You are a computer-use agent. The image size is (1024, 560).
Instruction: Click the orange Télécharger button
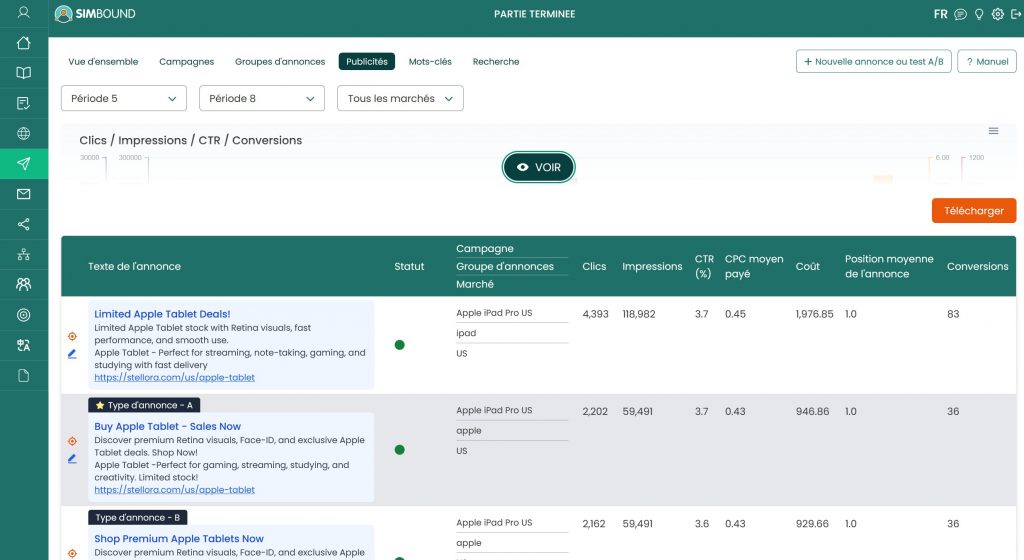coord(974,211)
